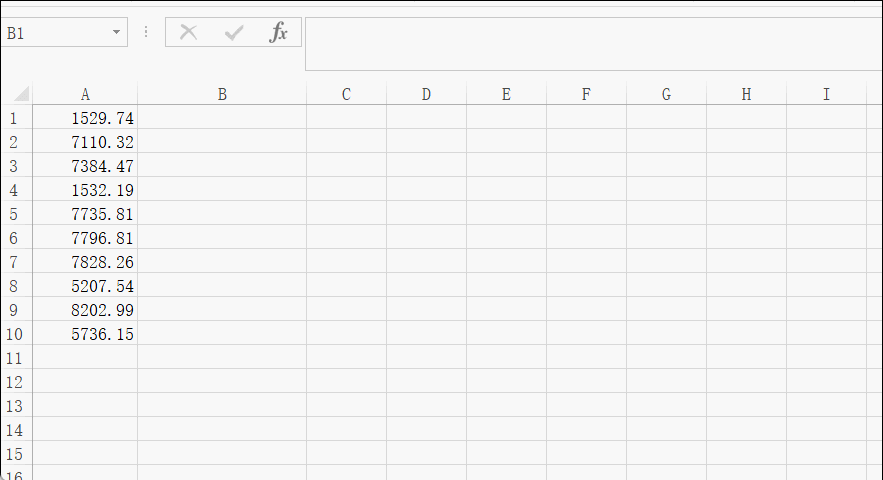Select the cell containing 7384.47
Screen dimensions: 883x480
85,166
